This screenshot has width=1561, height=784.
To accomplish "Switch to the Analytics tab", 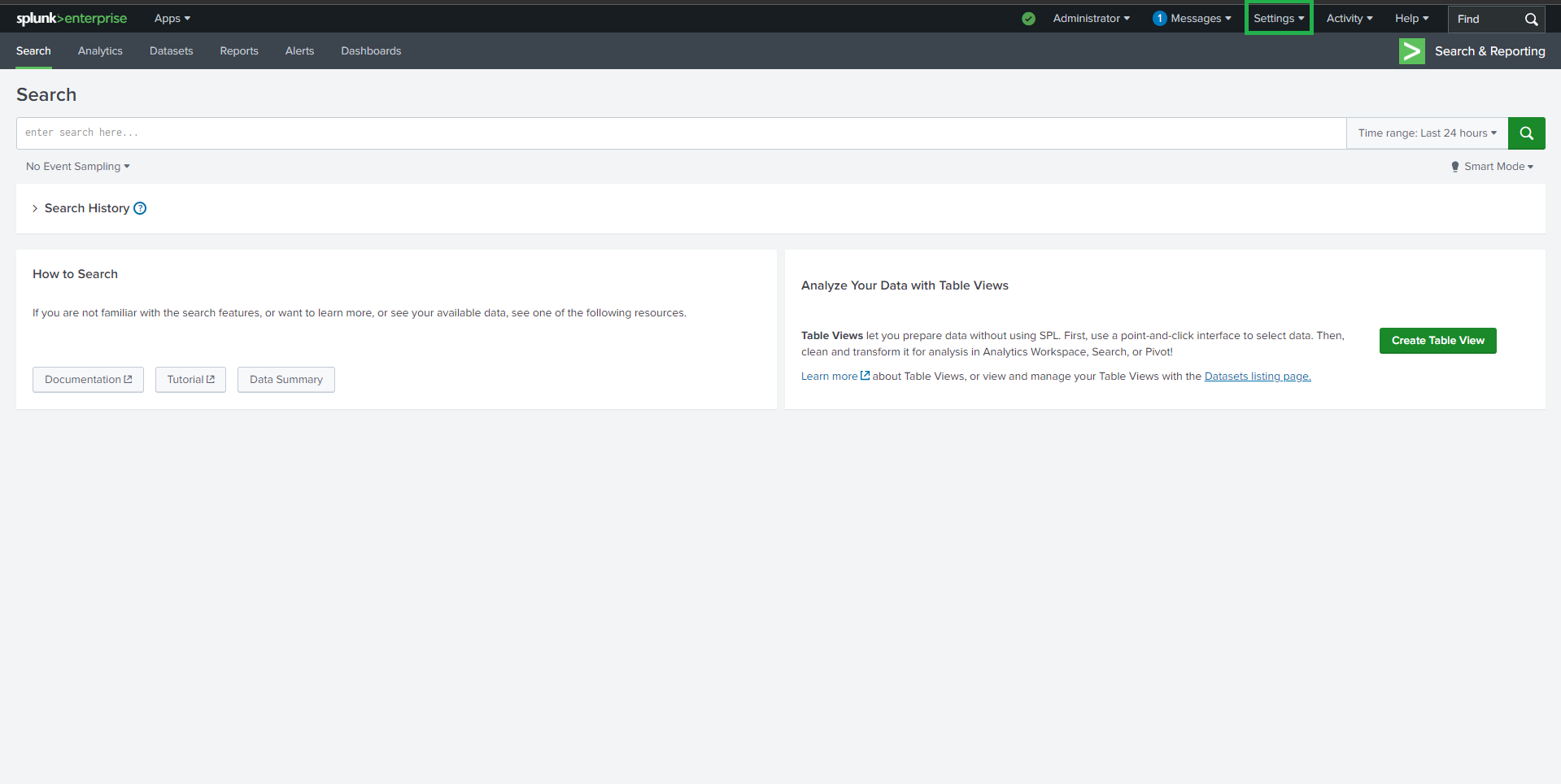I will [100, 51].
